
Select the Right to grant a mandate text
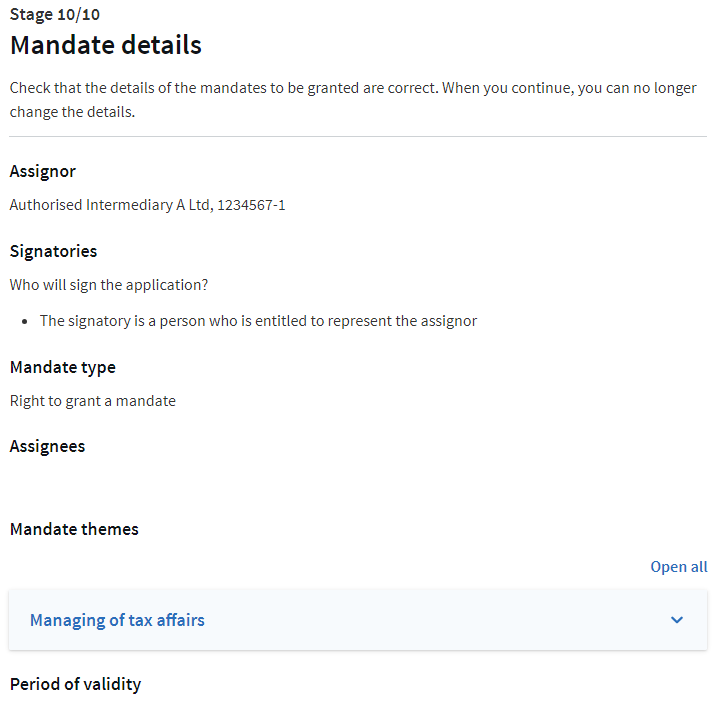pos(92,401)
